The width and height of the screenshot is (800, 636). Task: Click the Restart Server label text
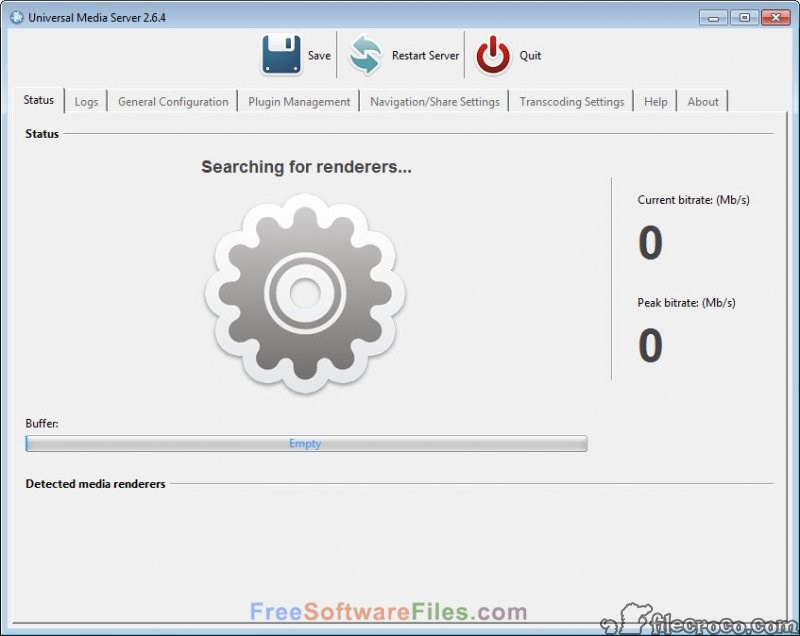(426, 55)
